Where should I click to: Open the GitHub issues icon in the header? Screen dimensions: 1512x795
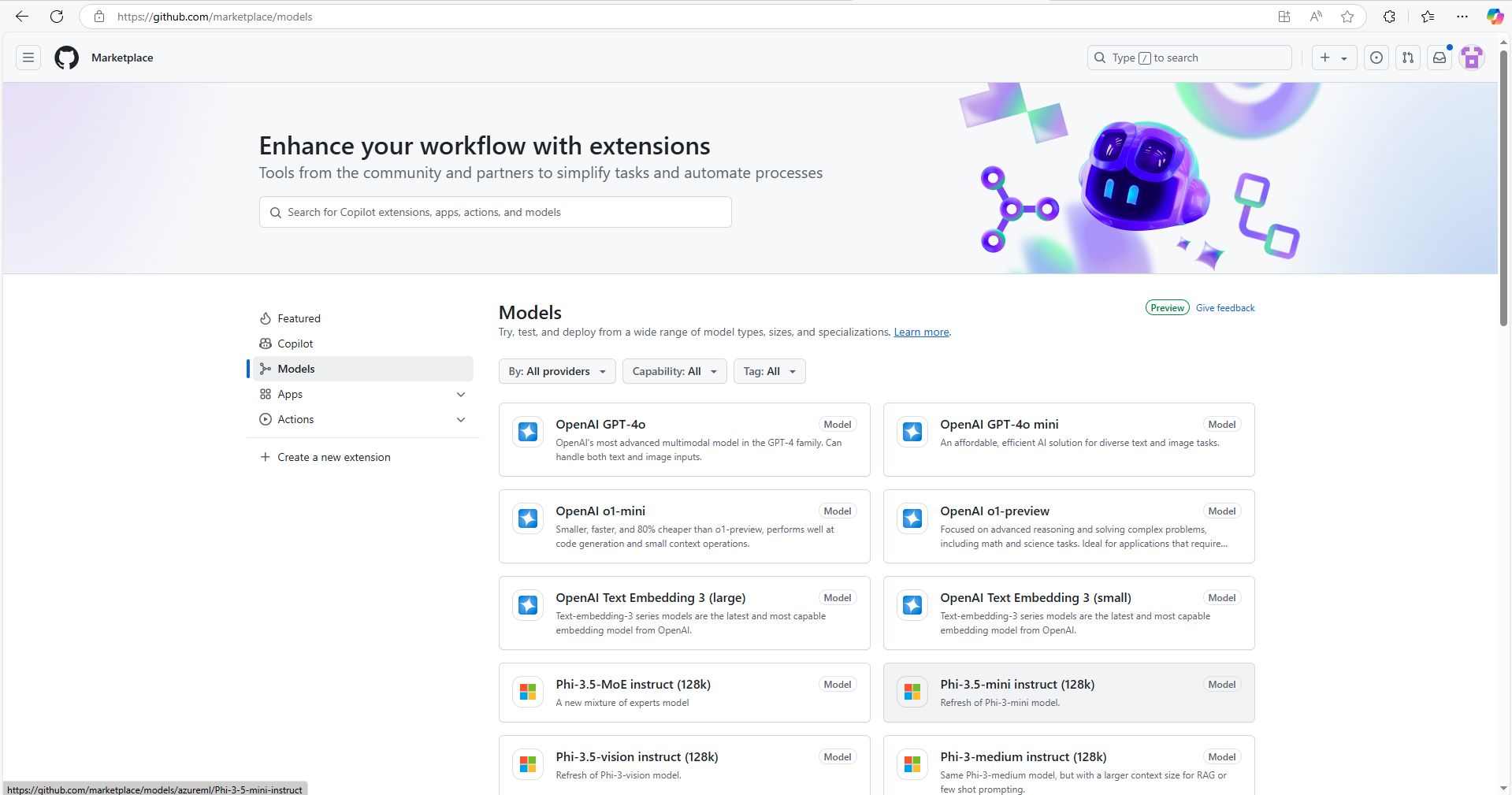(x=1376, y=58)
